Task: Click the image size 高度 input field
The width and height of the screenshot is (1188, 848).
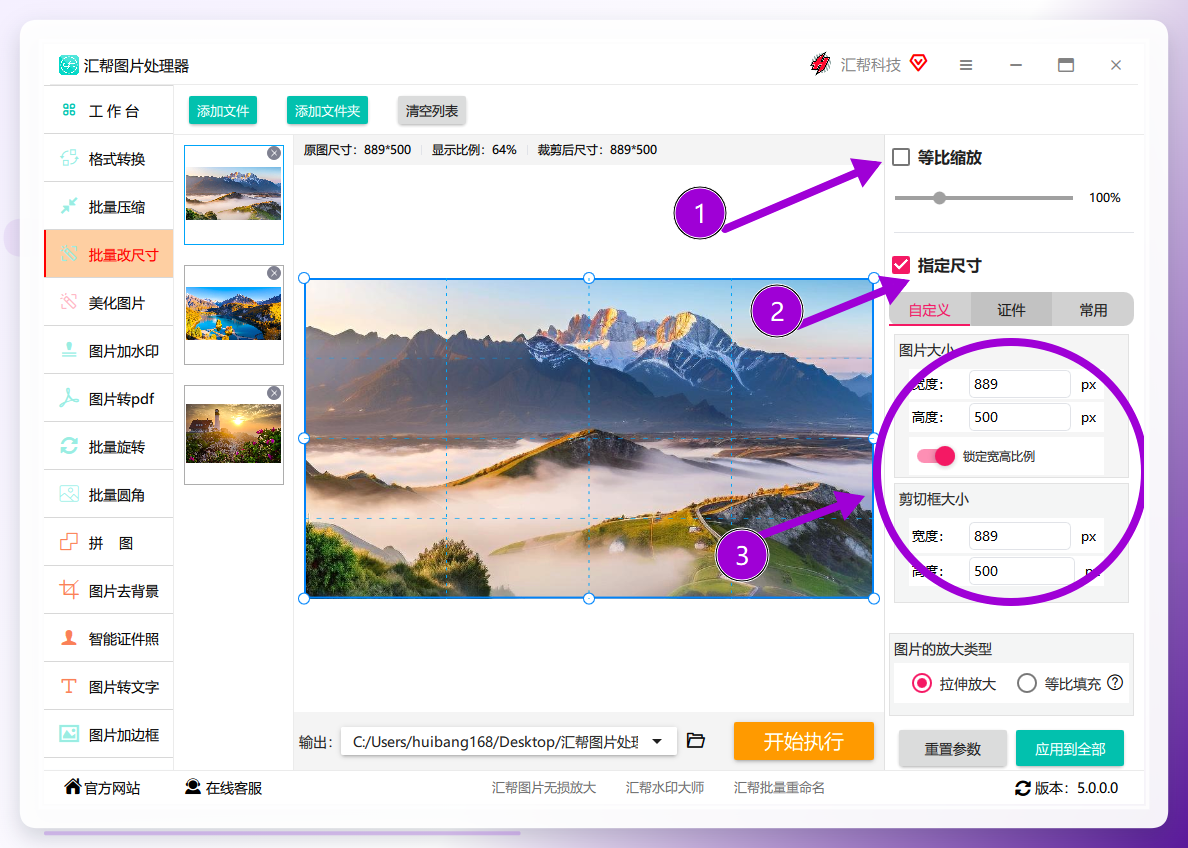Action: tap(1019, 417)
